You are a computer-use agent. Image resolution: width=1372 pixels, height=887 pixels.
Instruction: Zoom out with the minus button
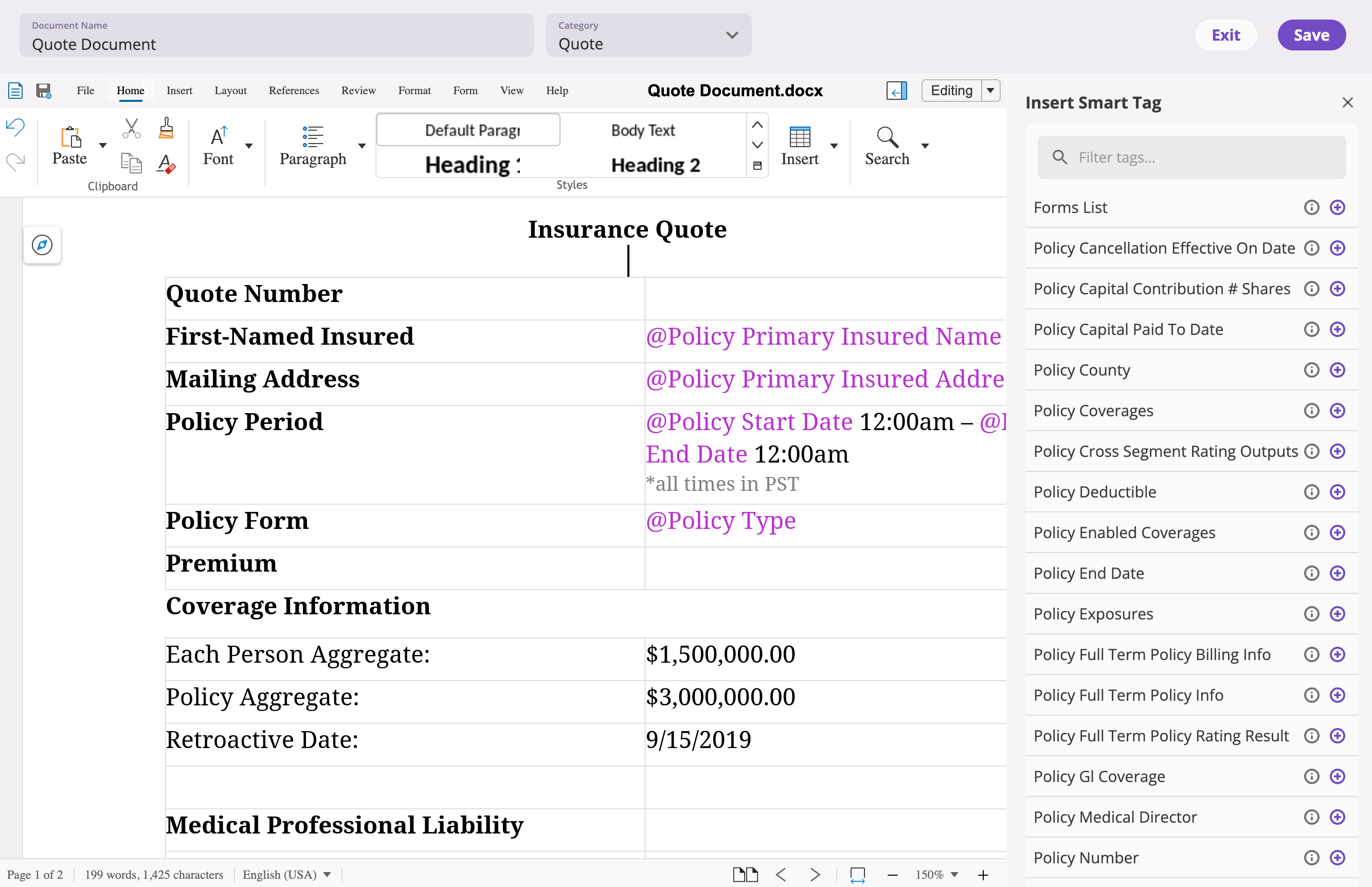coord(892,875)
